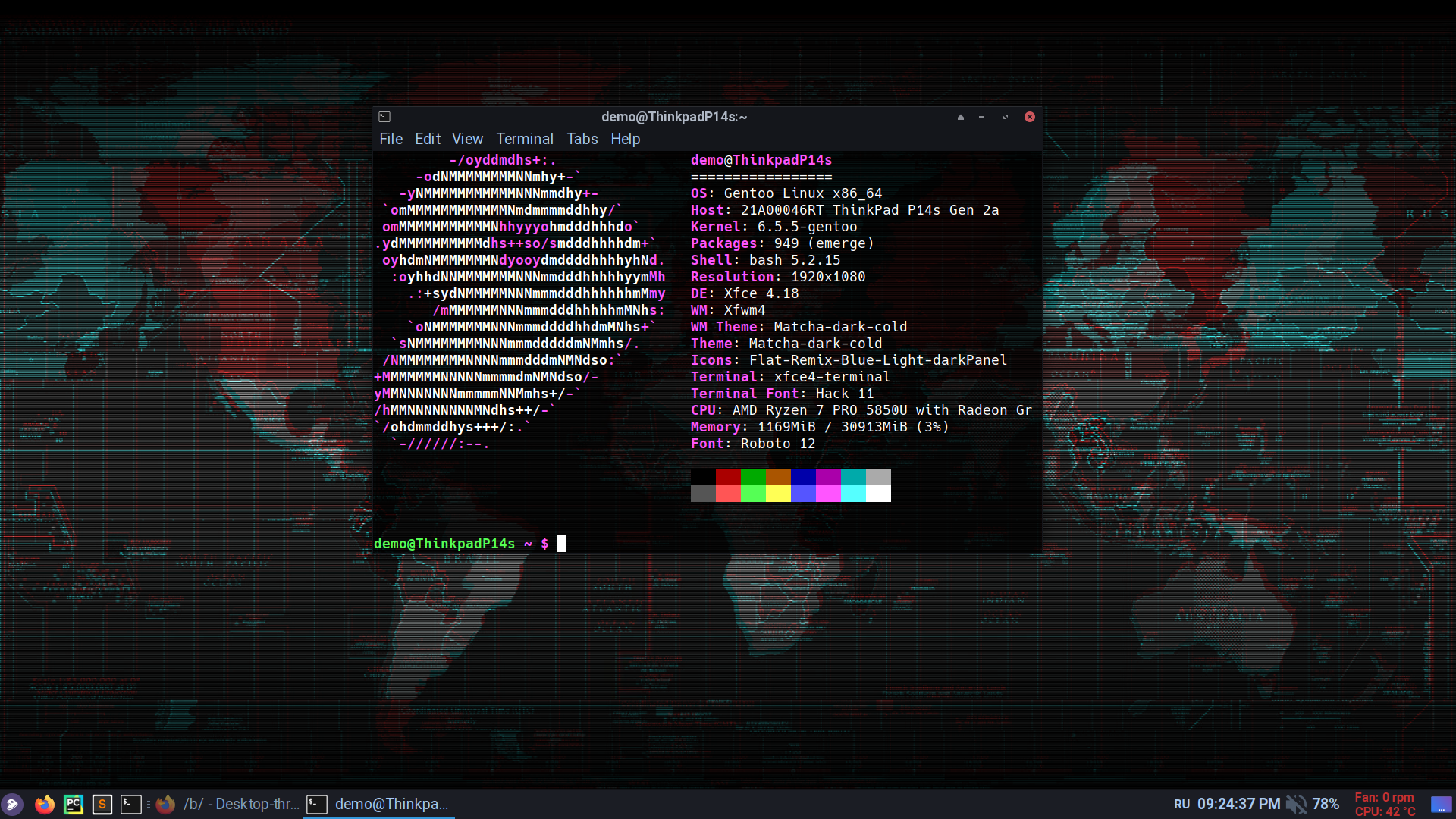Open the File menu
This screenshot has height=819, width=1456.
coord(391,139)
